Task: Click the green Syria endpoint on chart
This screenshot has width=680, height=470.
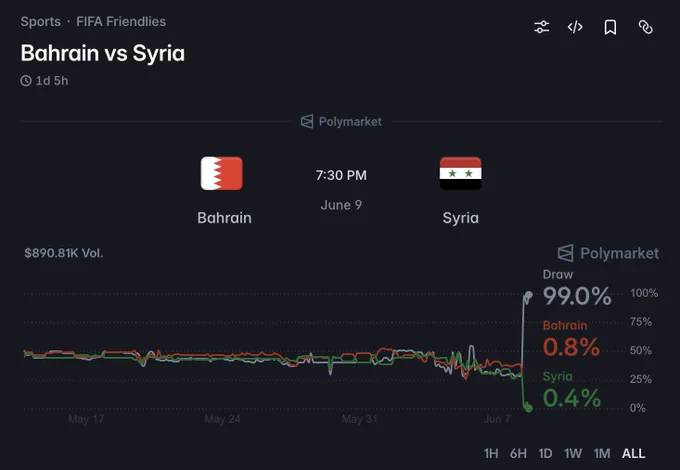Action: [528, 408]
